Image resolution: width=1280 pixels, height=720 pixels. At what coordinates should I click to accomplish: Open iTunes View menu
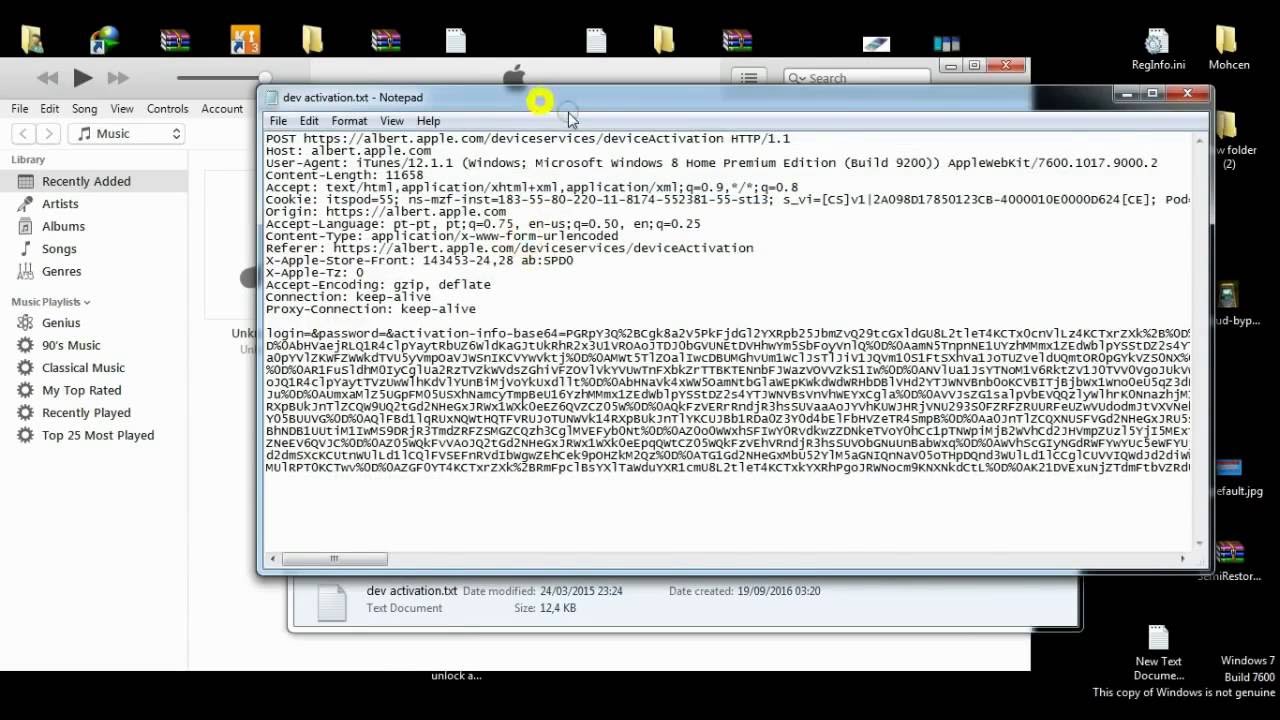[122, 108]
